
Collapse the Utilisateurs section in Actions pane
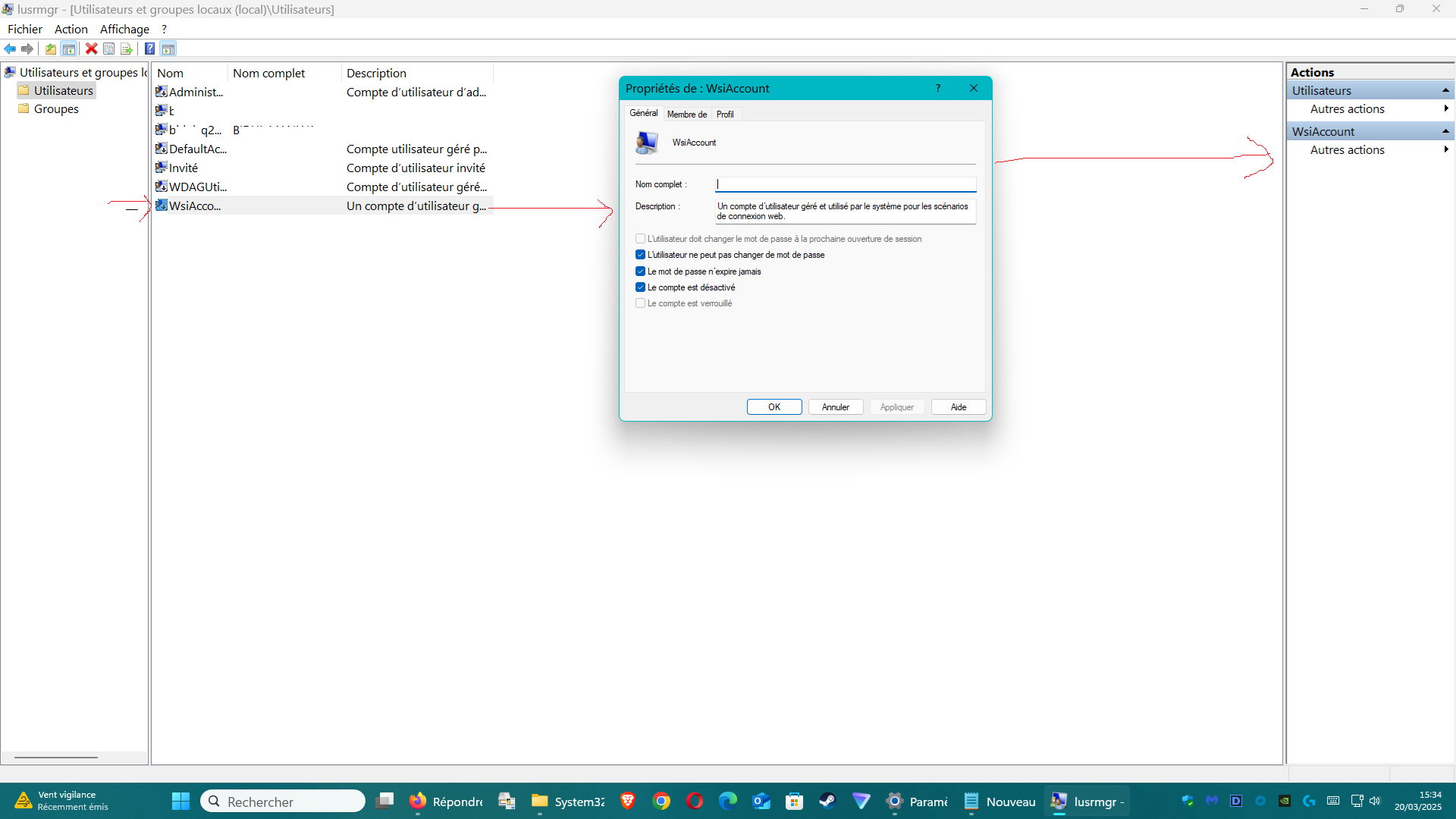click(1445, 91)
